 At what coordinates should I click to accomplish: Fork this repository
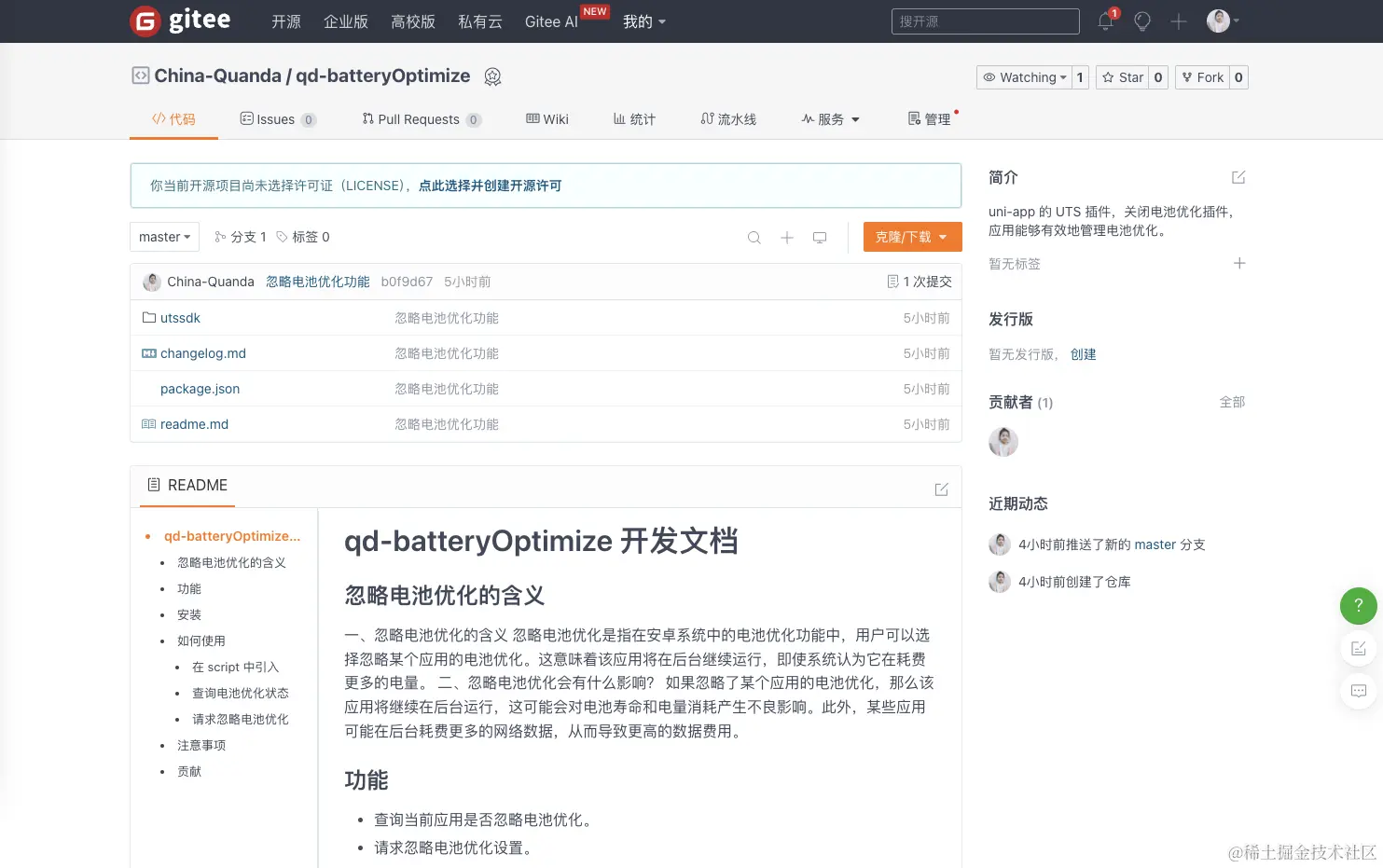1203,77
